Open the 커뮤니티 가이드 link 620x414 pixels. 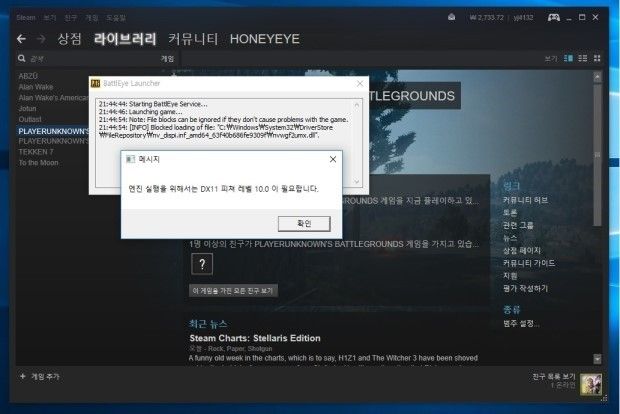coord(529,263)
